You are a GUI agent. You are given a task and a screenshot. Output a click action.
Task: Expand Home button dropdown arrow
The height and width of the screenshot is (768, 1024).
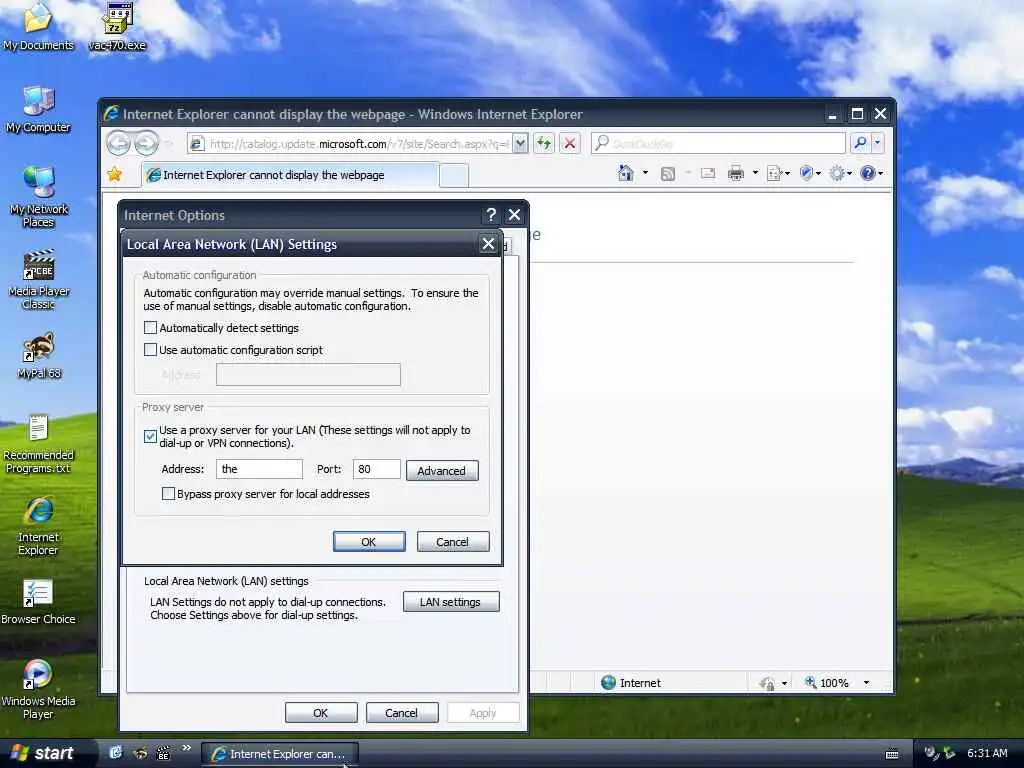point(645,173)
